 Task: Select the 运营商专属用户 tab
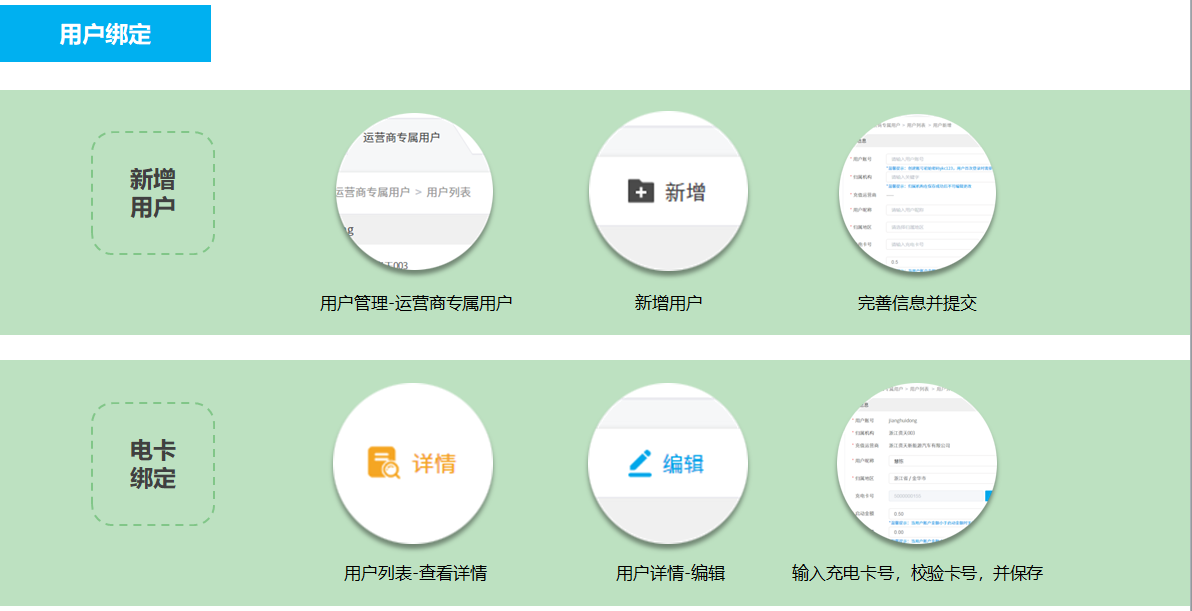401,138
